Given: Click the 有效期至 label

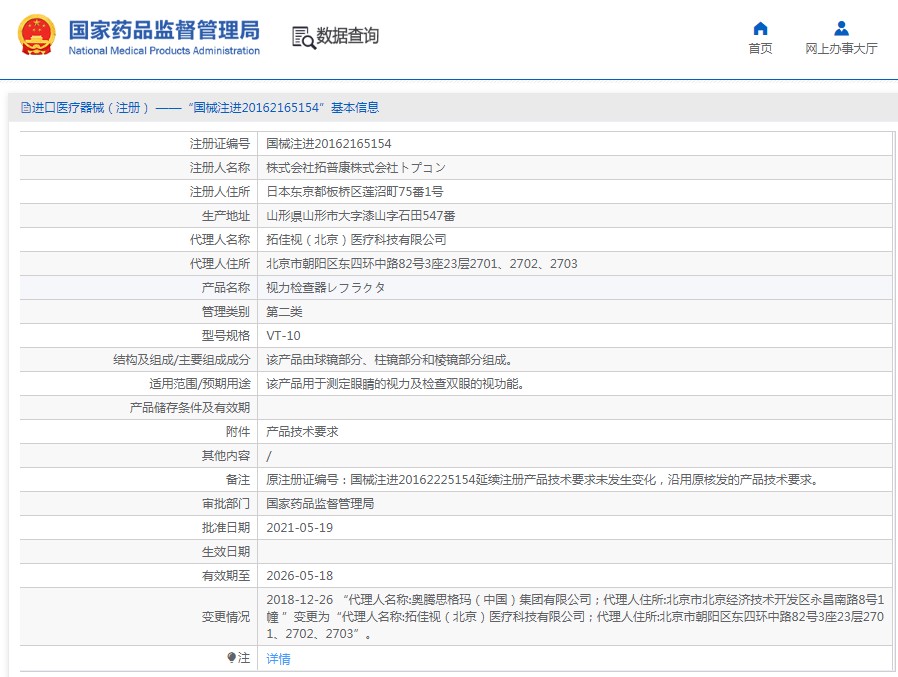Looking at the screenshot, I should coord(226,576).
